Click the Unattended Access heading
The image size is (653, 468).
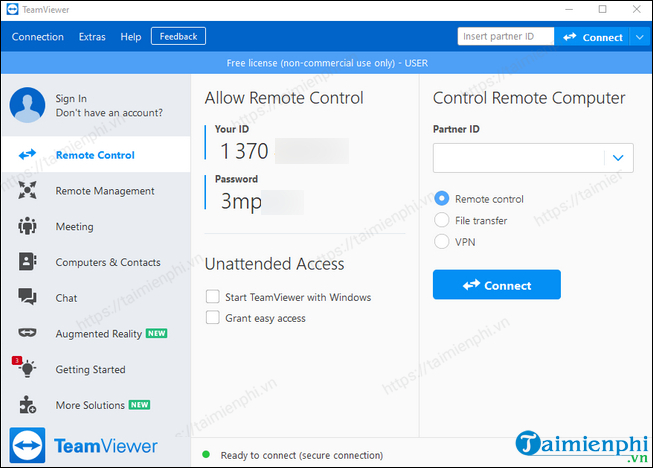[274, 264]
